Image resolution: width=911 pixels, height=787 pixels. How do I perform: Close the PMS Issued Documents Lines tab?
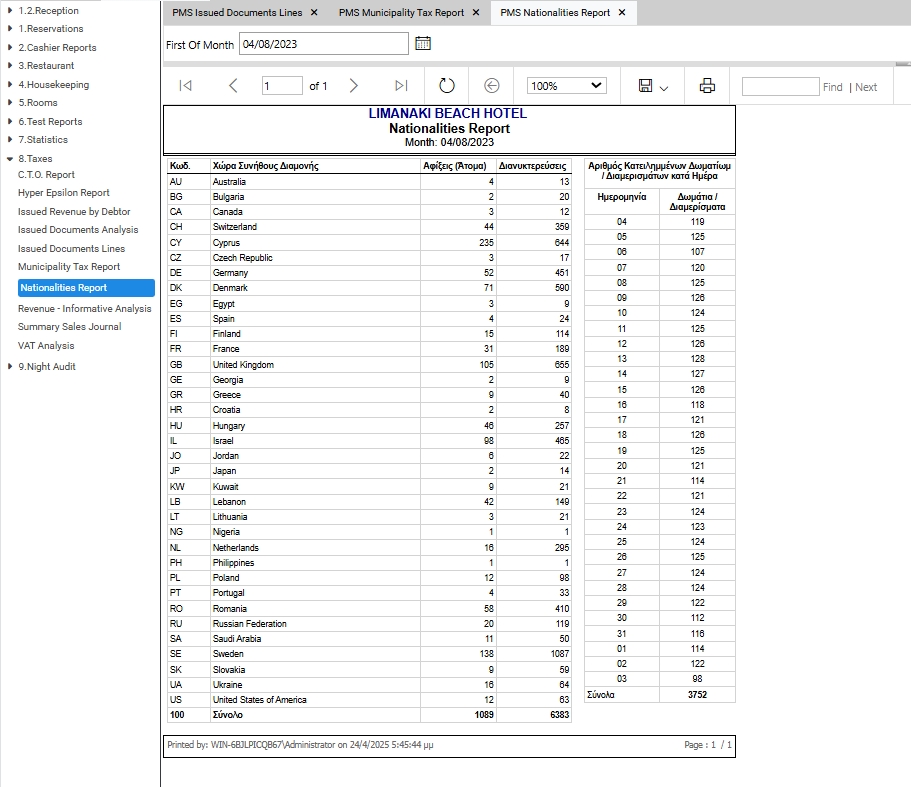click(314, 12)
